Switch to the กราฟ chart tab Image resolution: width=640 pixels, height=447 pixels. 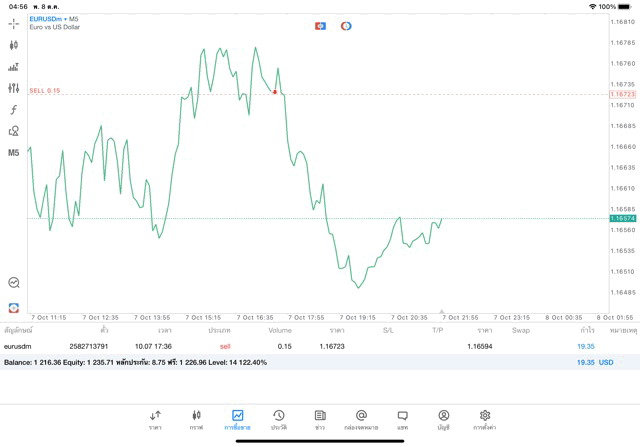(196, 419)
